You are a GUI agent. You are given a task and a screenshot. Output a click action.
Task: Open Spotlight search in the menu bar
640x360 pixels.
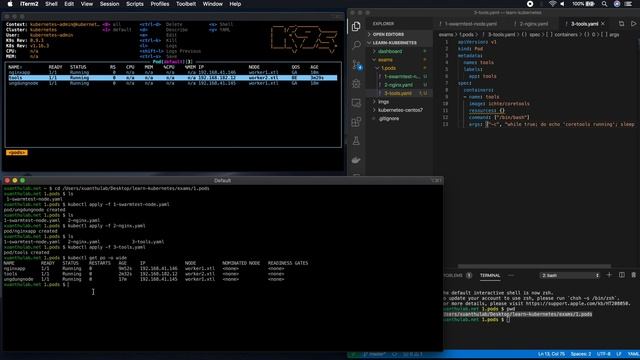(604, 4)
